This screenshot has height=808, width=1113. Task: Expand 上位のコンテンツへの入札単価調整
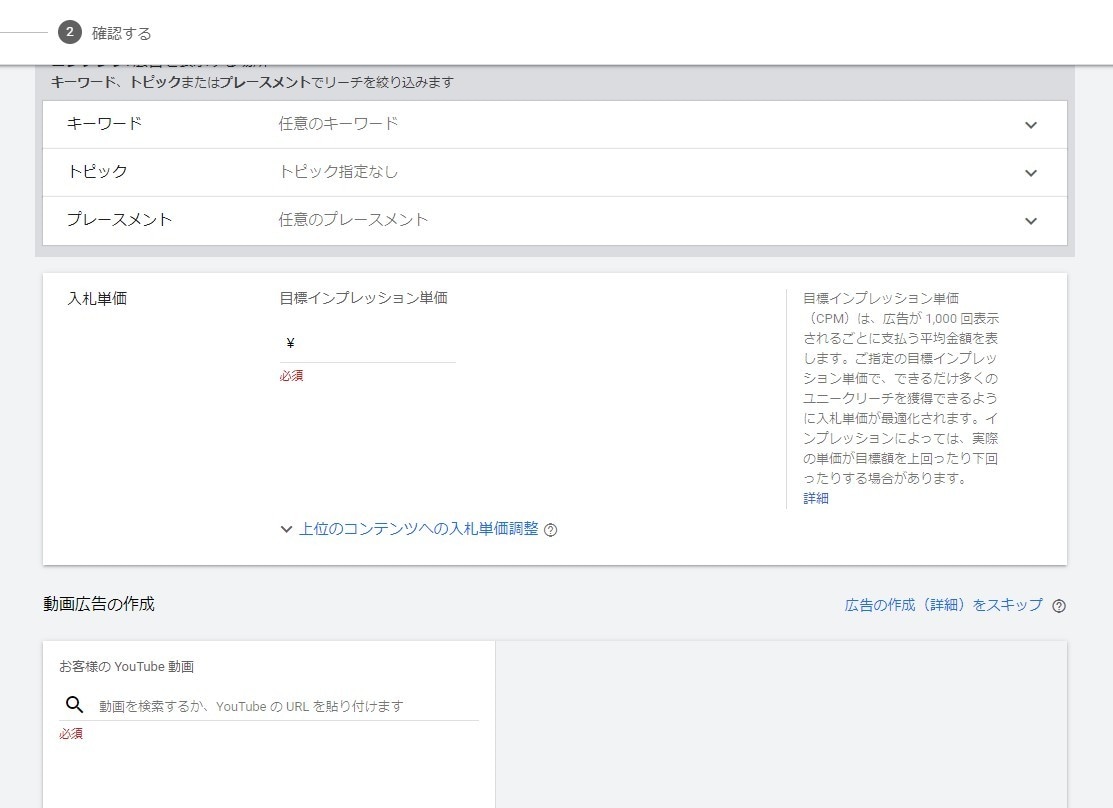(418, 529)
